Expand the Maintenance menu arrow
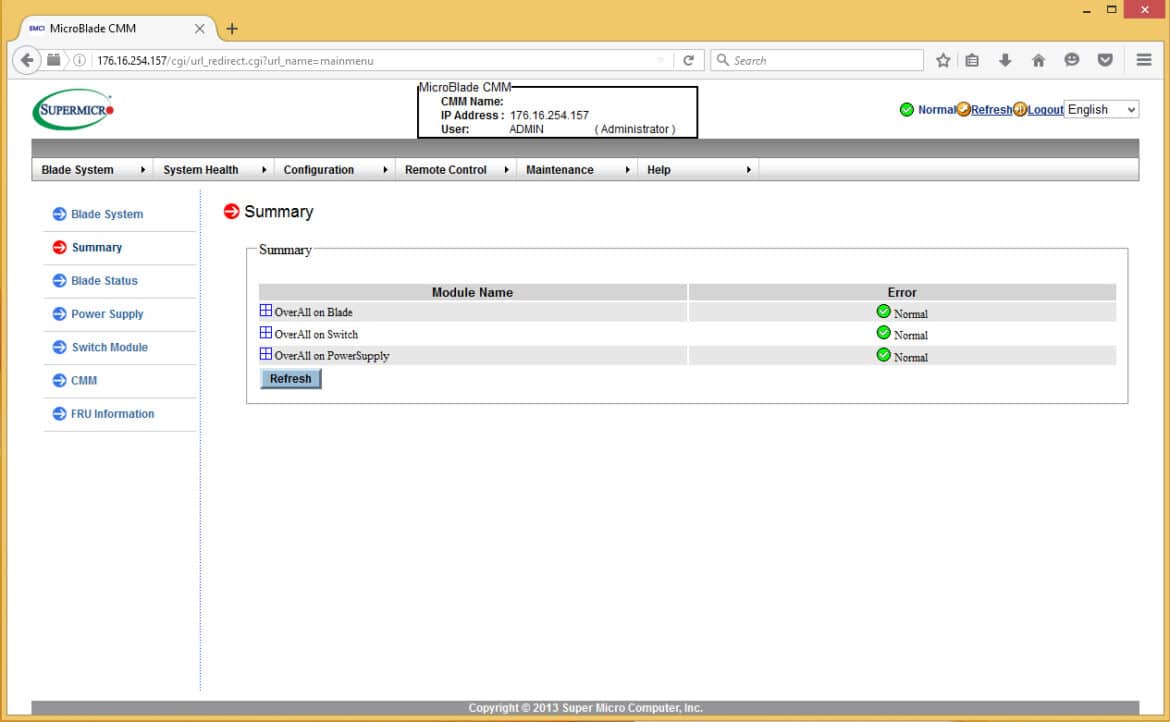Image resolution: width=1170 pixels, height=722 pixels. tap(628, 170)
